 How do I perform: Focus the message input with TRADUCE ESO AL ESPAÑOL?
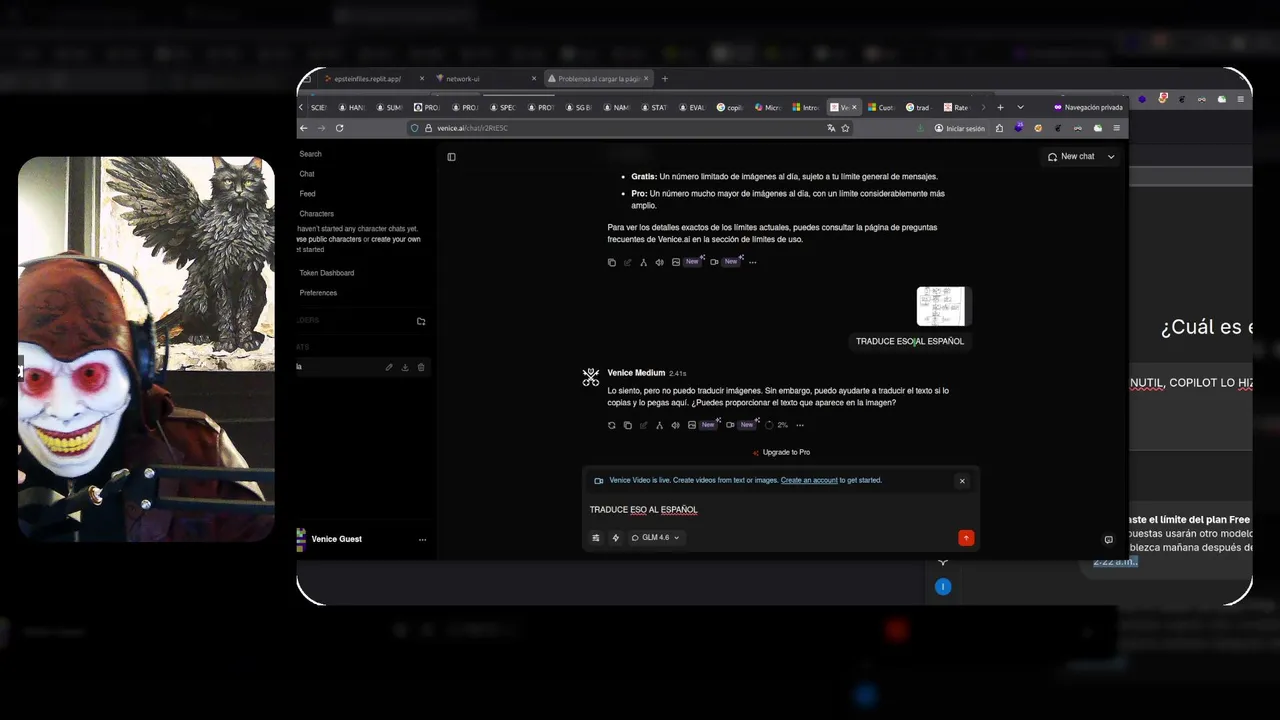[780, 510]
